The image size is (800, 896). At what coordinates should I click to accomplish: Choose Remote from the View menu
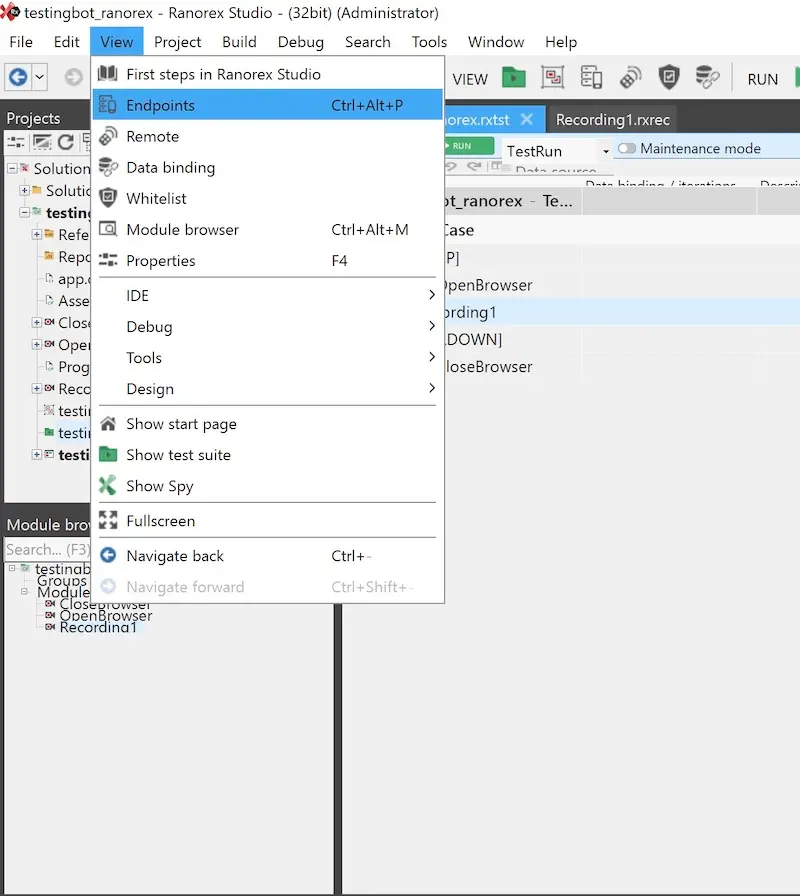pyautogui.click(x=267, y=137)
